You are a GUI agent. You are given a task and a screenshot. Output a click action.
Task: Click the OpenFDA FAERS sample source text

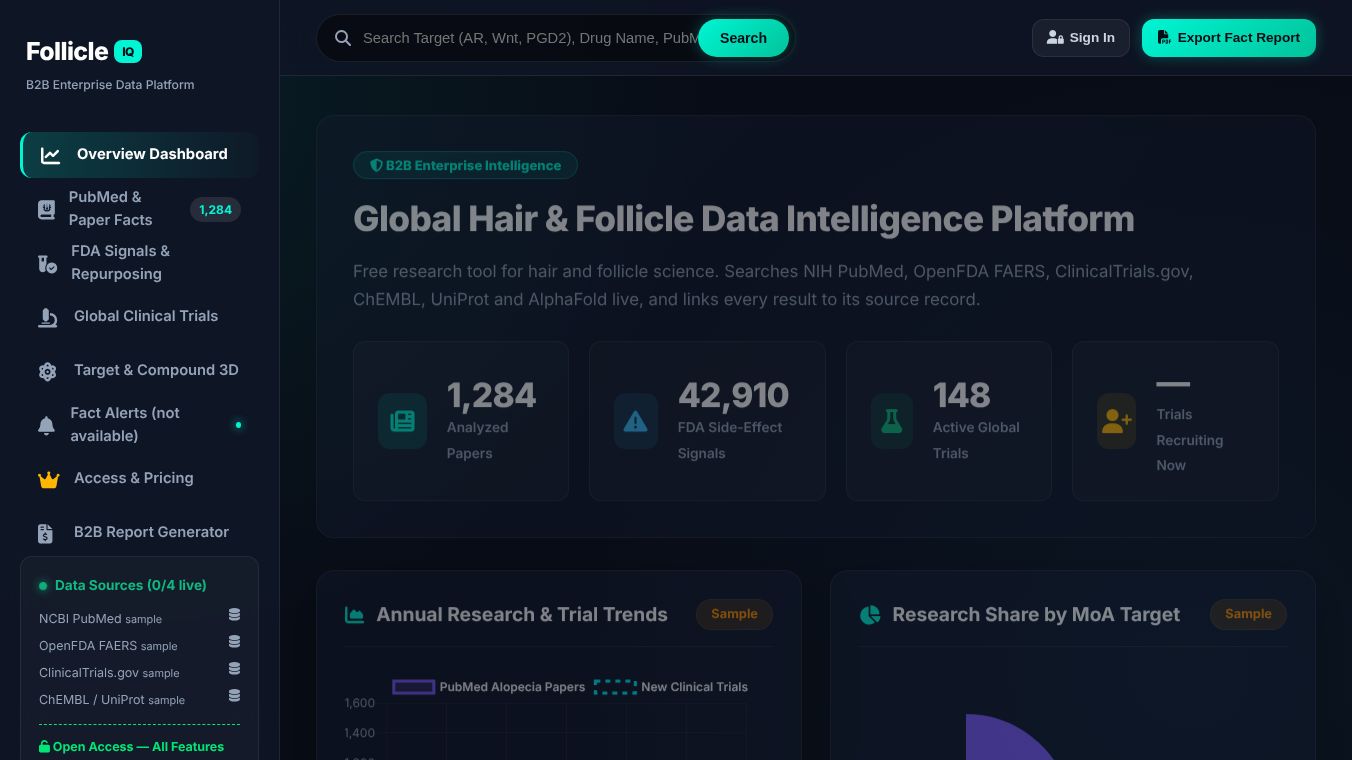pos(108,646)
